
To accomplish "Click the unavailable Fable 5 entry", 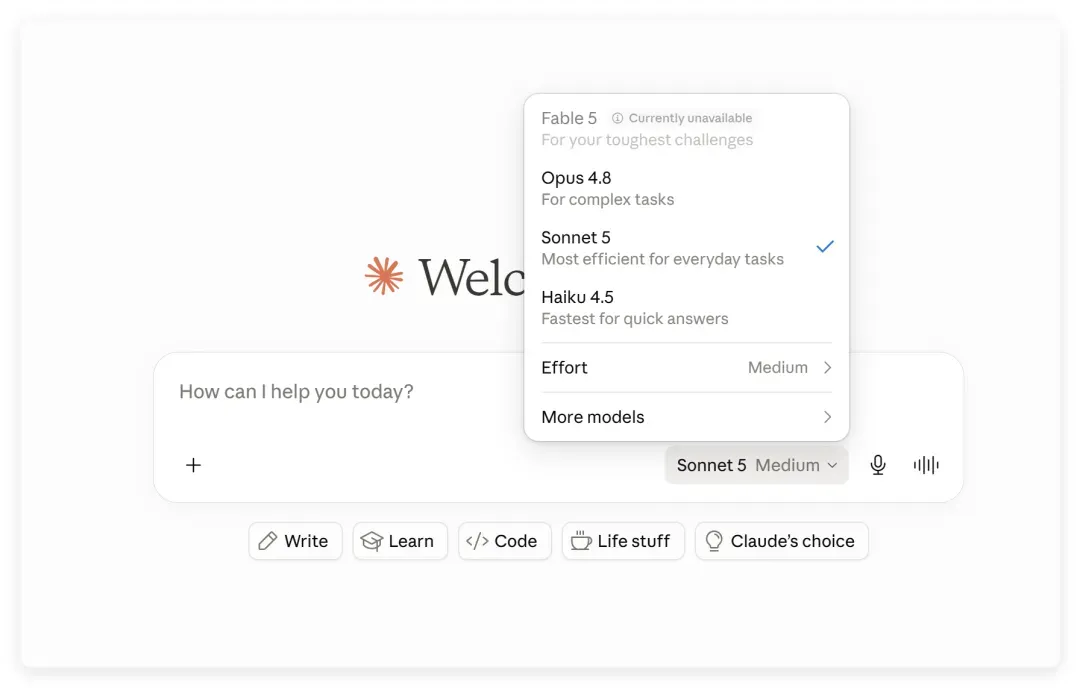I will (687, 129).
